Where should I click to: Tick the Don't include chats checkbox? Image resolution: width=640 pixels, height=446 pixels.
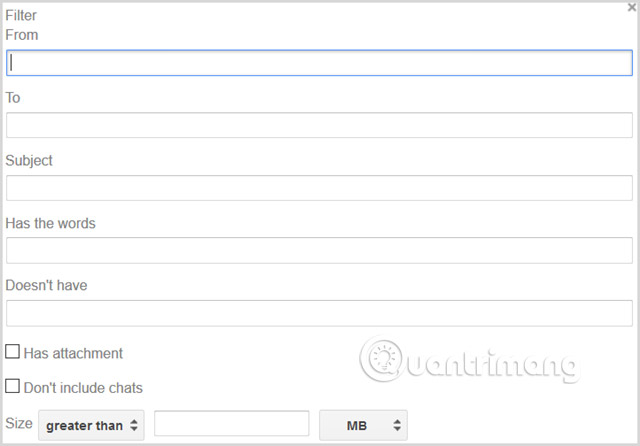point(13,386)
